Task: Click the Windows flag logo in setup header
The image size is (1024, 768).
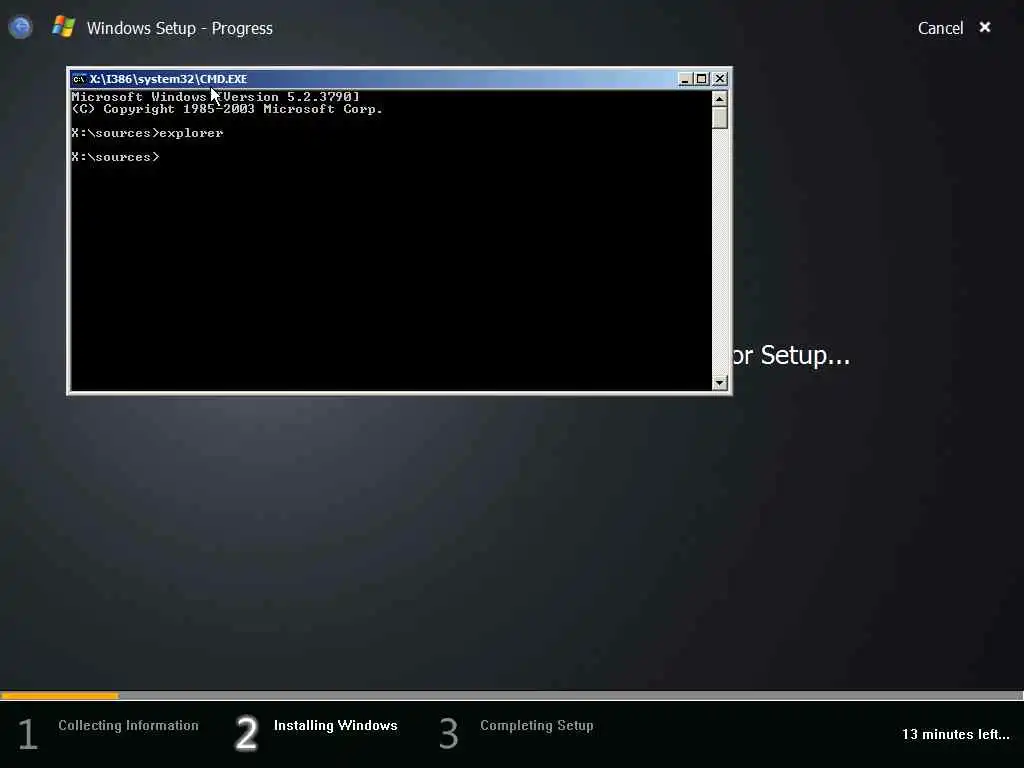Action: pos(63,27)
